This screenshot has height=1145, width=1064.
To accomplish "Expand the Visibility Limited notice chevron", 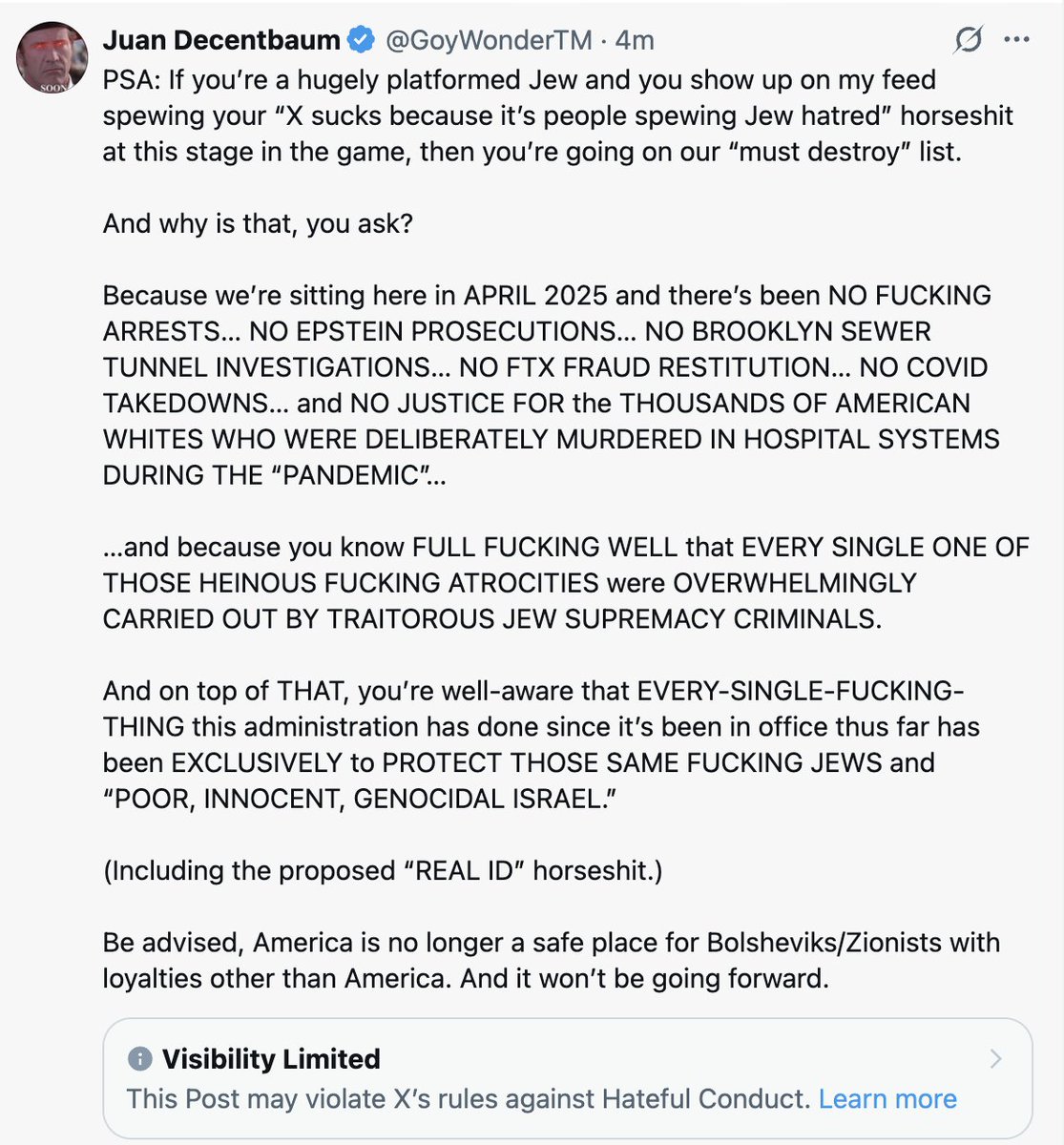I will click(995, 1059).
